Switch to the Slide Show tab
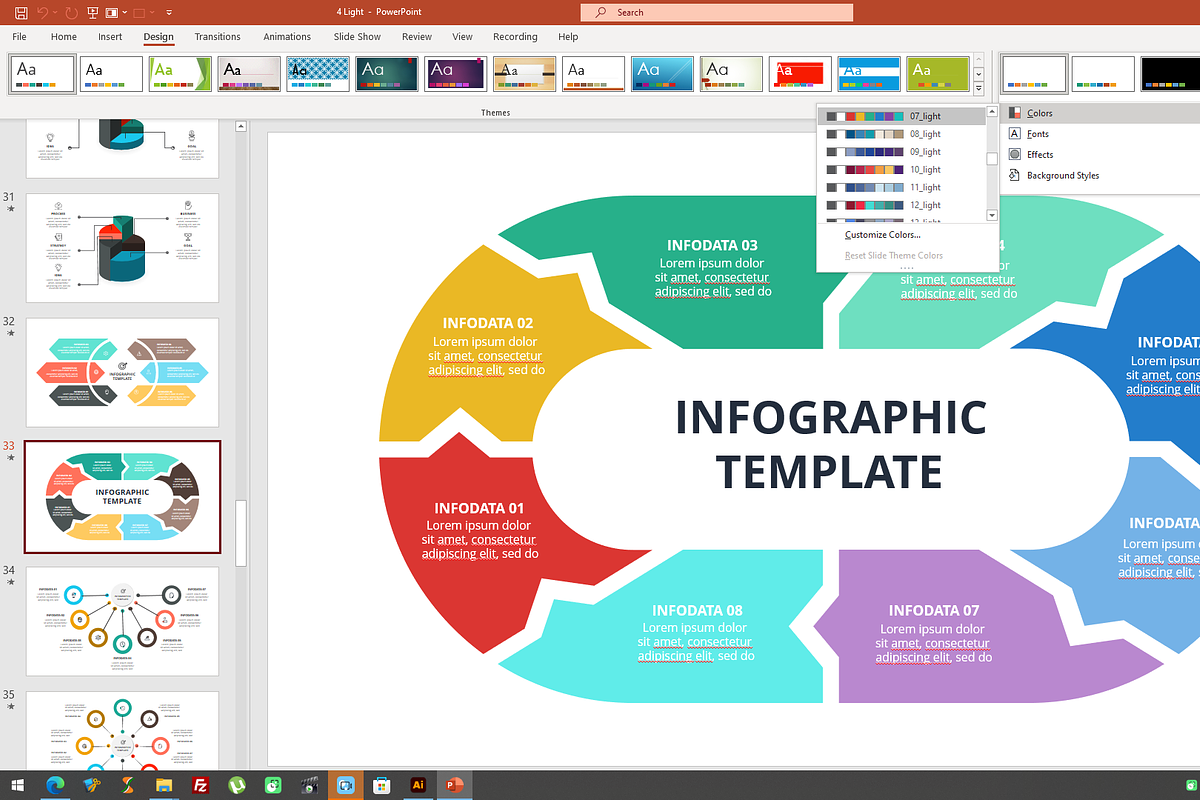Screen dimensions: 1200x800 coord(357,37)
